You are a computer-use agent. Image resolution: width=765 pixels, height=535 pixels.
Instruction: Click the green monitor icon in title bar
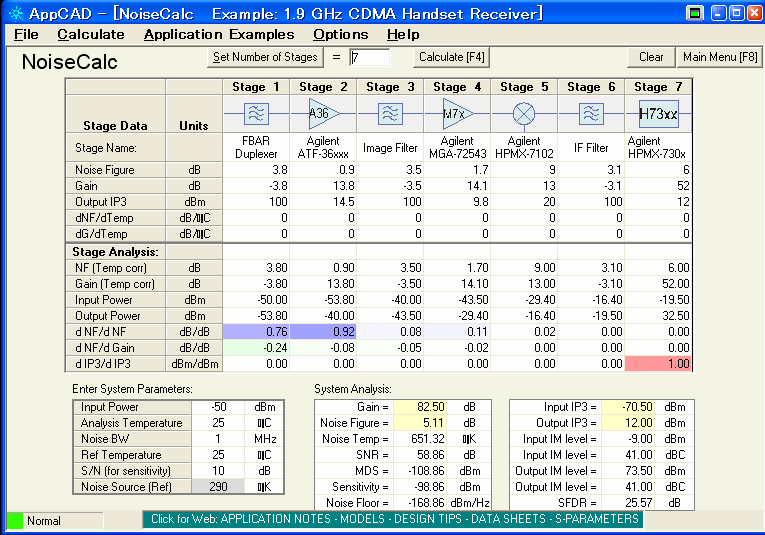695,13
